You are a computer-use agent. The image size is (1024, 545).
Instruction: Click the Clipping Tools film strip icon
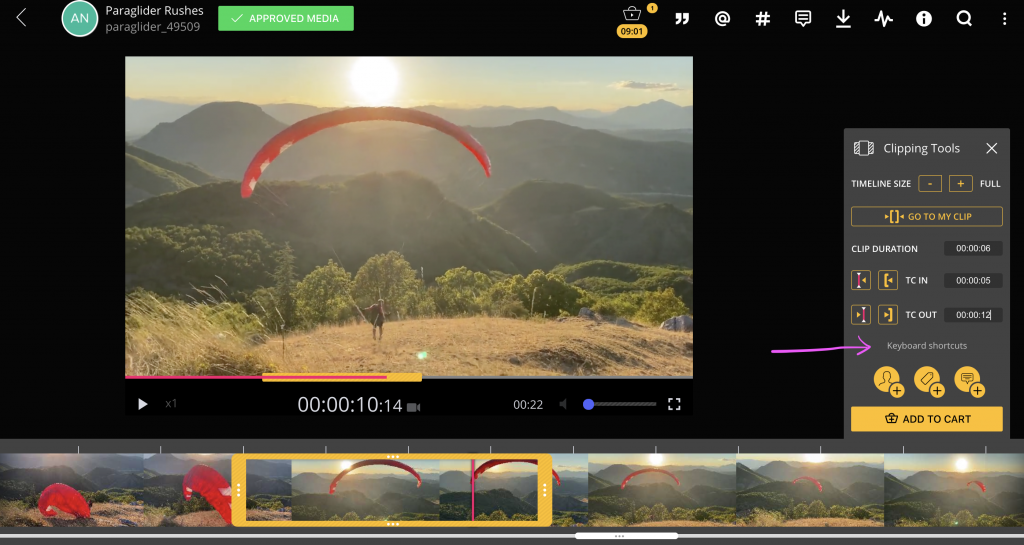pos(863,148)
